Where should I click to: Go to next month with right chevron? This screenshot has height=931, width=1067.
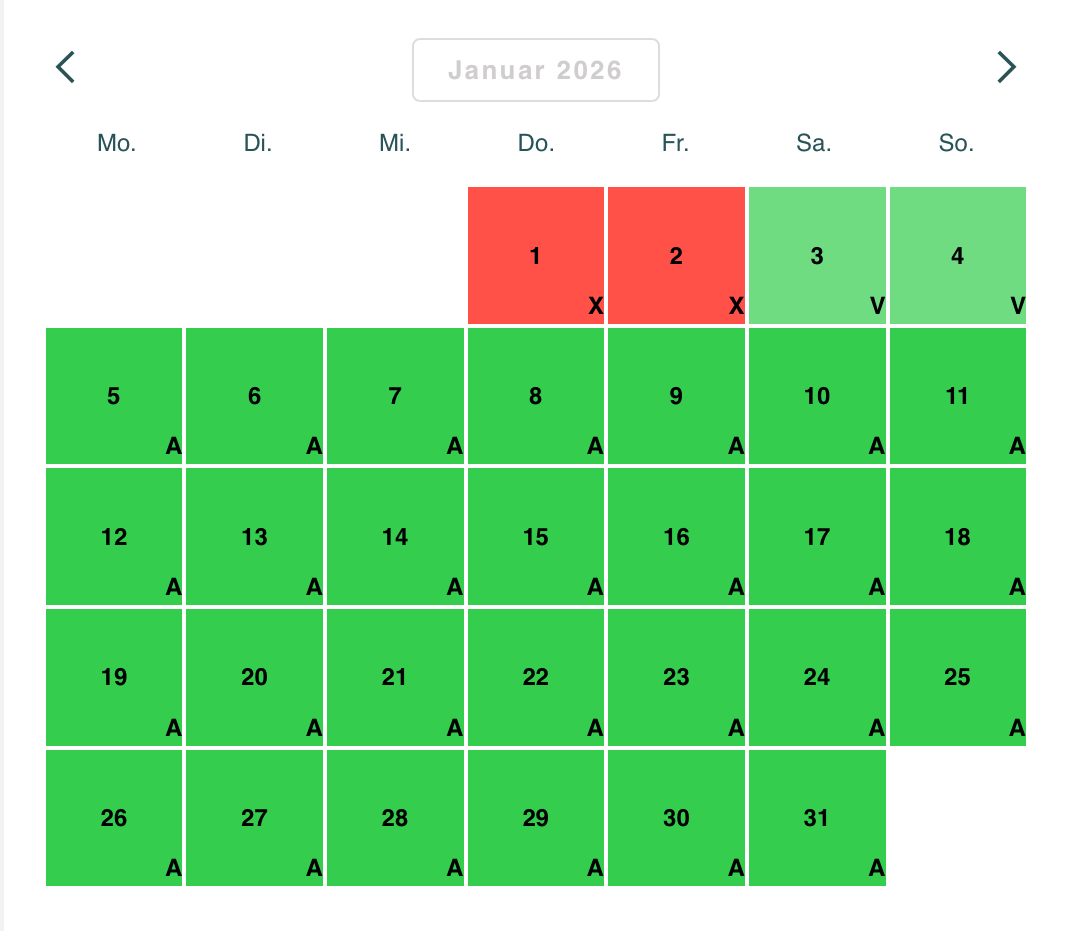(x=1006, y=68)
